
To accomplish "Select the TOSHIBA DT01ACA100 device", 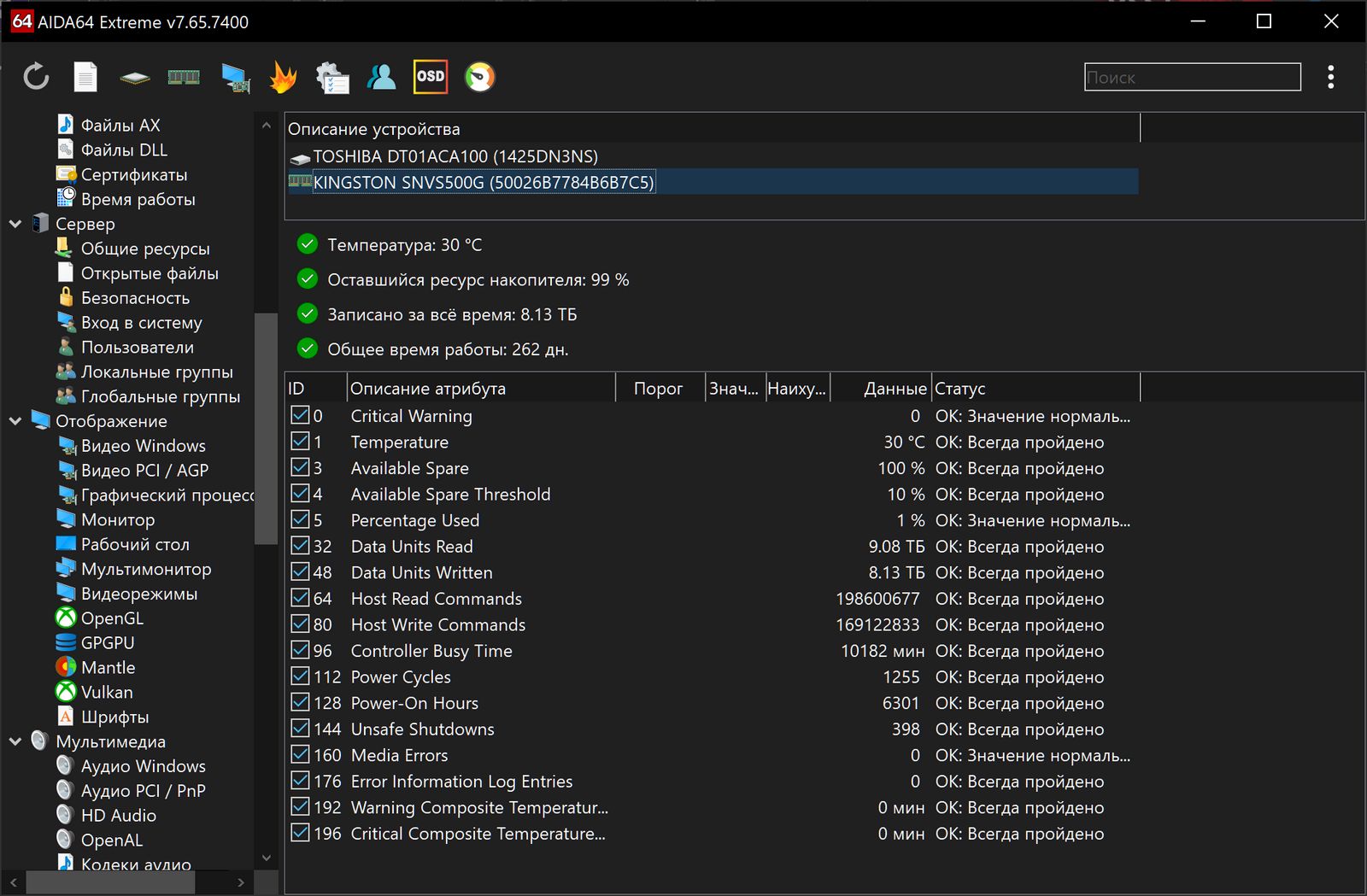I will pyautogui.click(x=455, y=156).
